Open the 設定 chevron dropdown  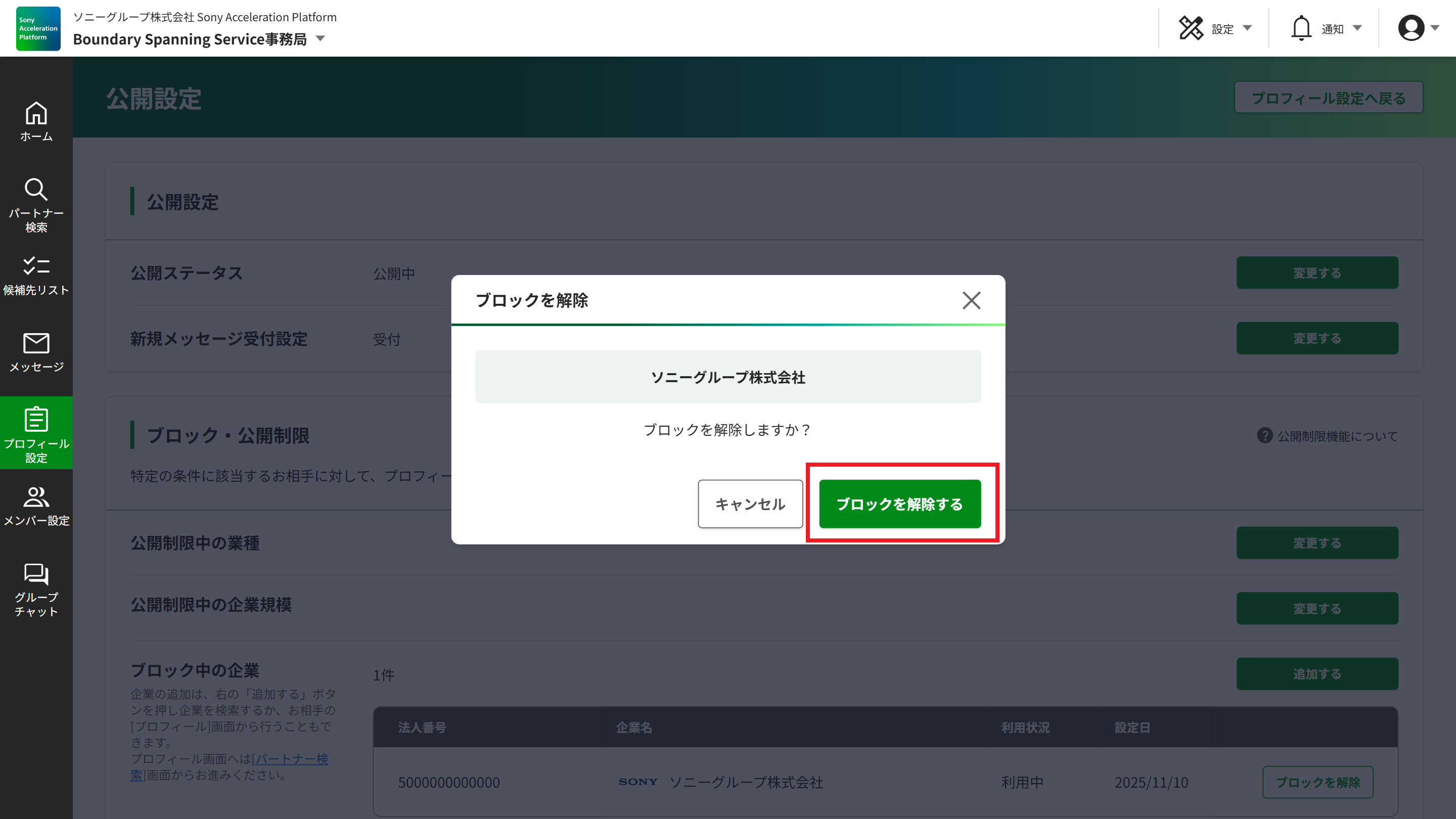(1247, 28)
